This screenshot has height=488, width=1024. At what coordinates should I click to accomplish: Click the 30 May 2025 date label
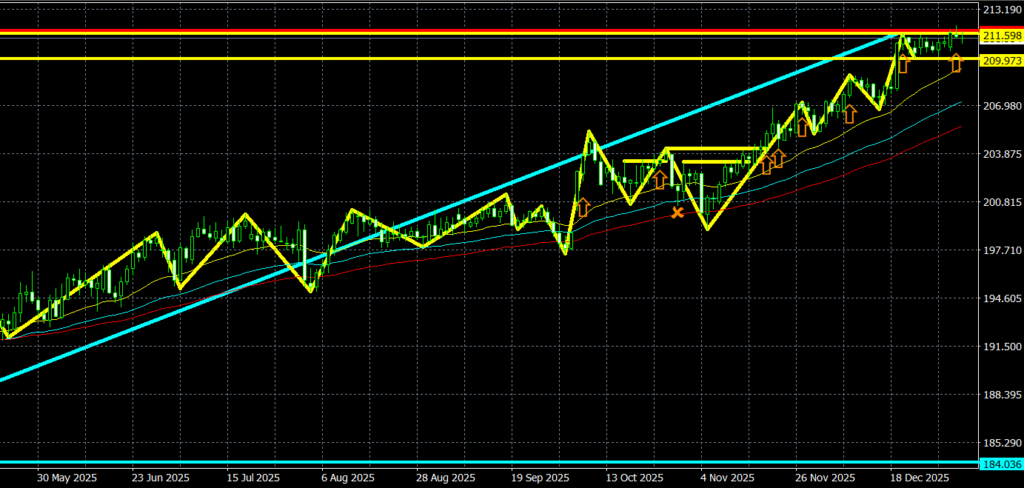pos(64,478)
